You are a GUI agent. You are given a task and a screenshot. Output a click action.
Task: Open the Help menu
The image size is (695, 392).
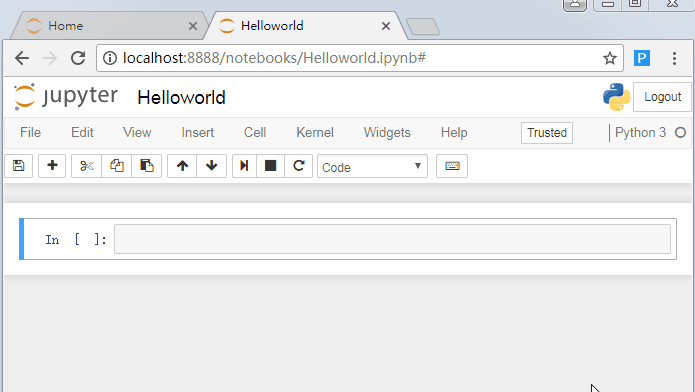coord(454,133)
